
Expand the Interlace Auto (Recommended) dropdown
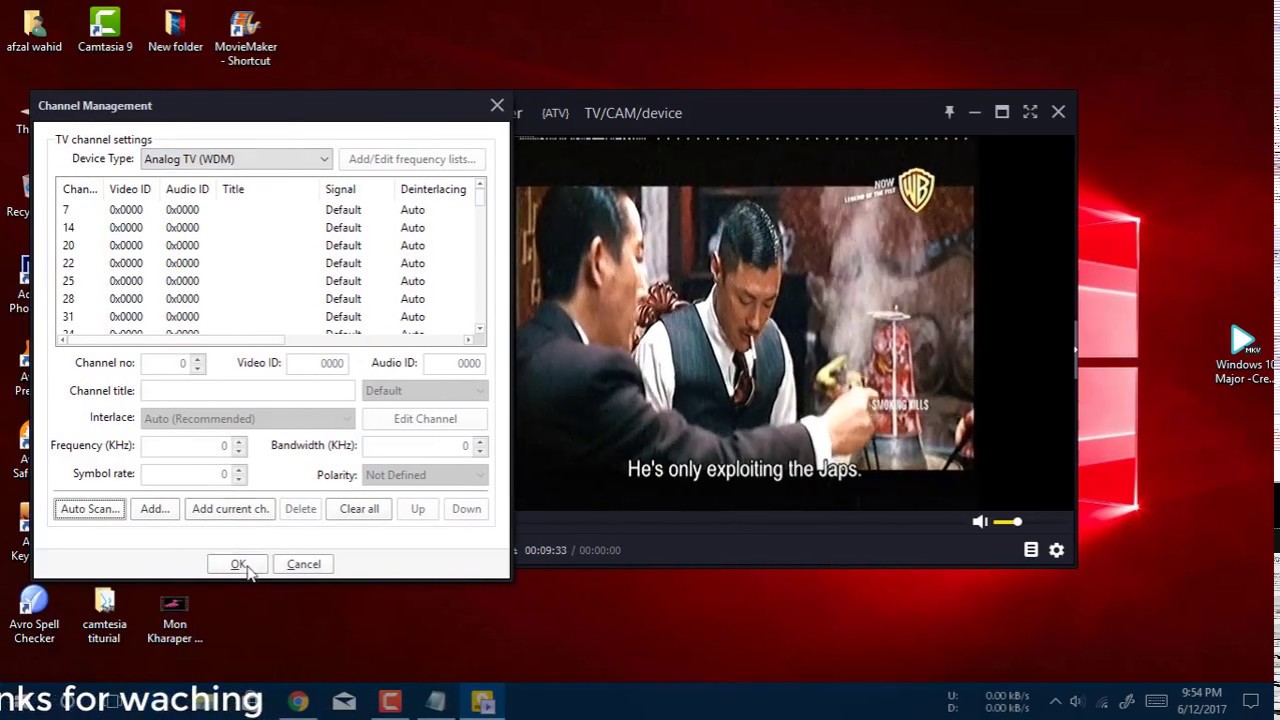[248, 419]
